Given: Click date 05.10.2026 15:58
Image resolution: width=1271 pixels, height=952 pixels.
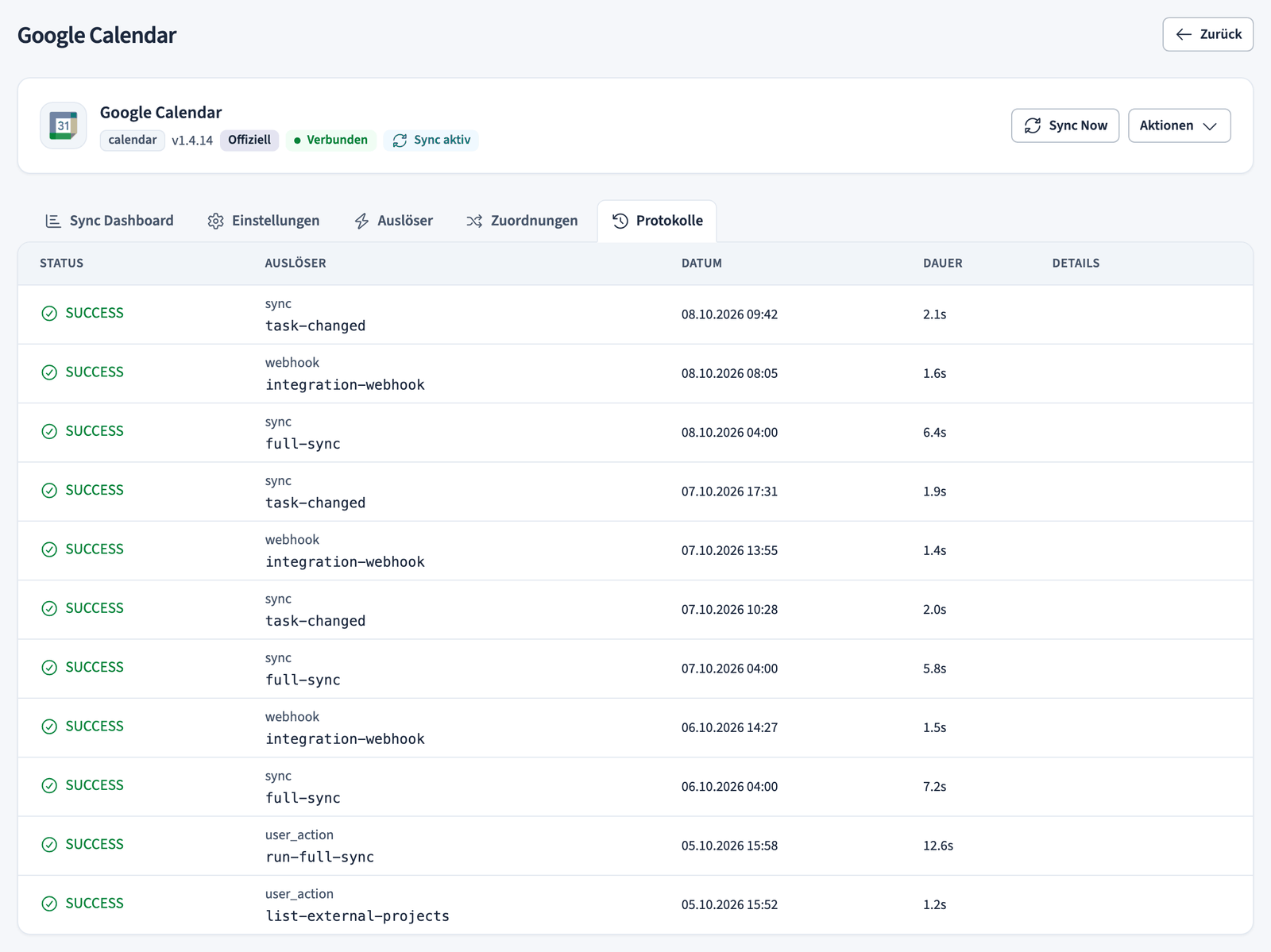Looking at the screenshot, I should [x=729, y=846].
